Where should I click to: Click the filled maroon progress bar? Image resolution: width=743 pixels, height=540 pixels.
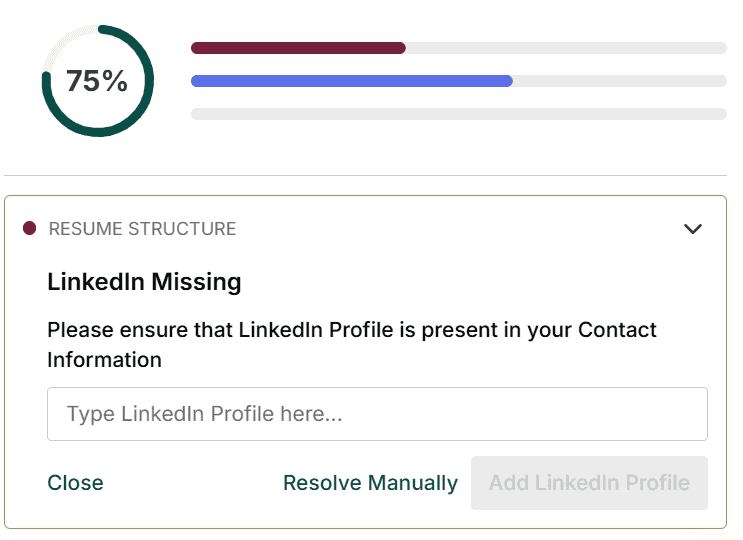[x=298, y=48]
